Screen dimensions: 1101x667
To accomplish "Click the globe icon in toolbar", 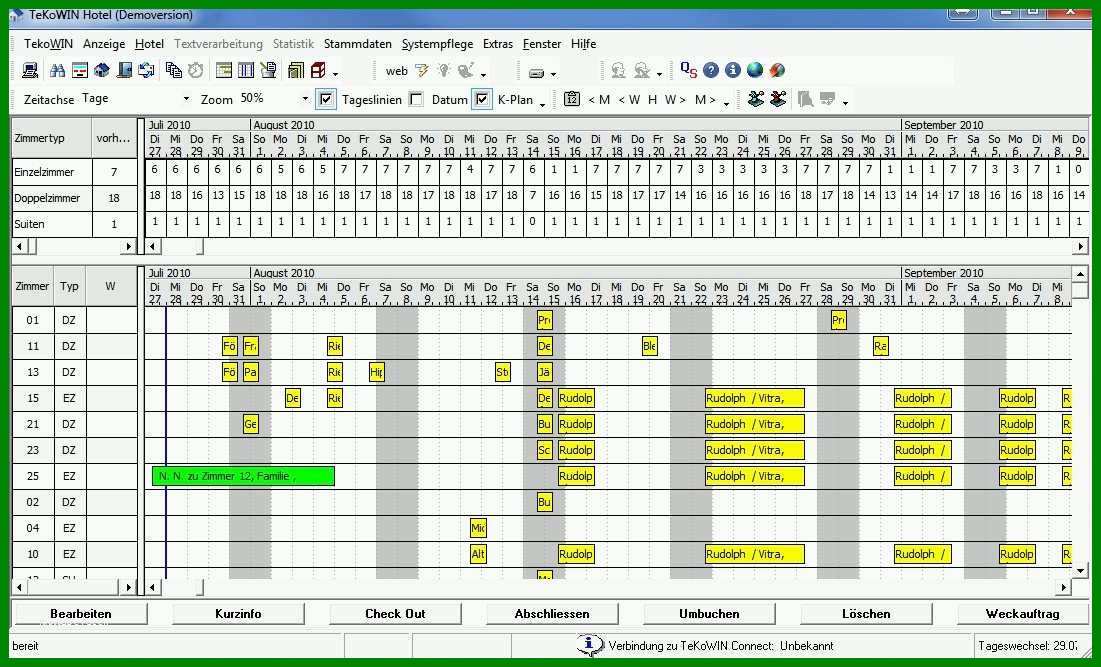I will click(755, 70).
